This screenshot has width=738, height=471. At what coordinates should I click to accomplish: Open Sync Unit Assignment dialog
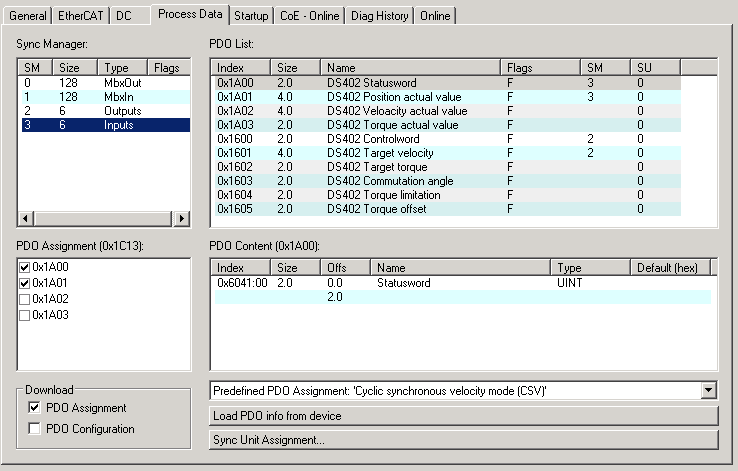(464, 440)
